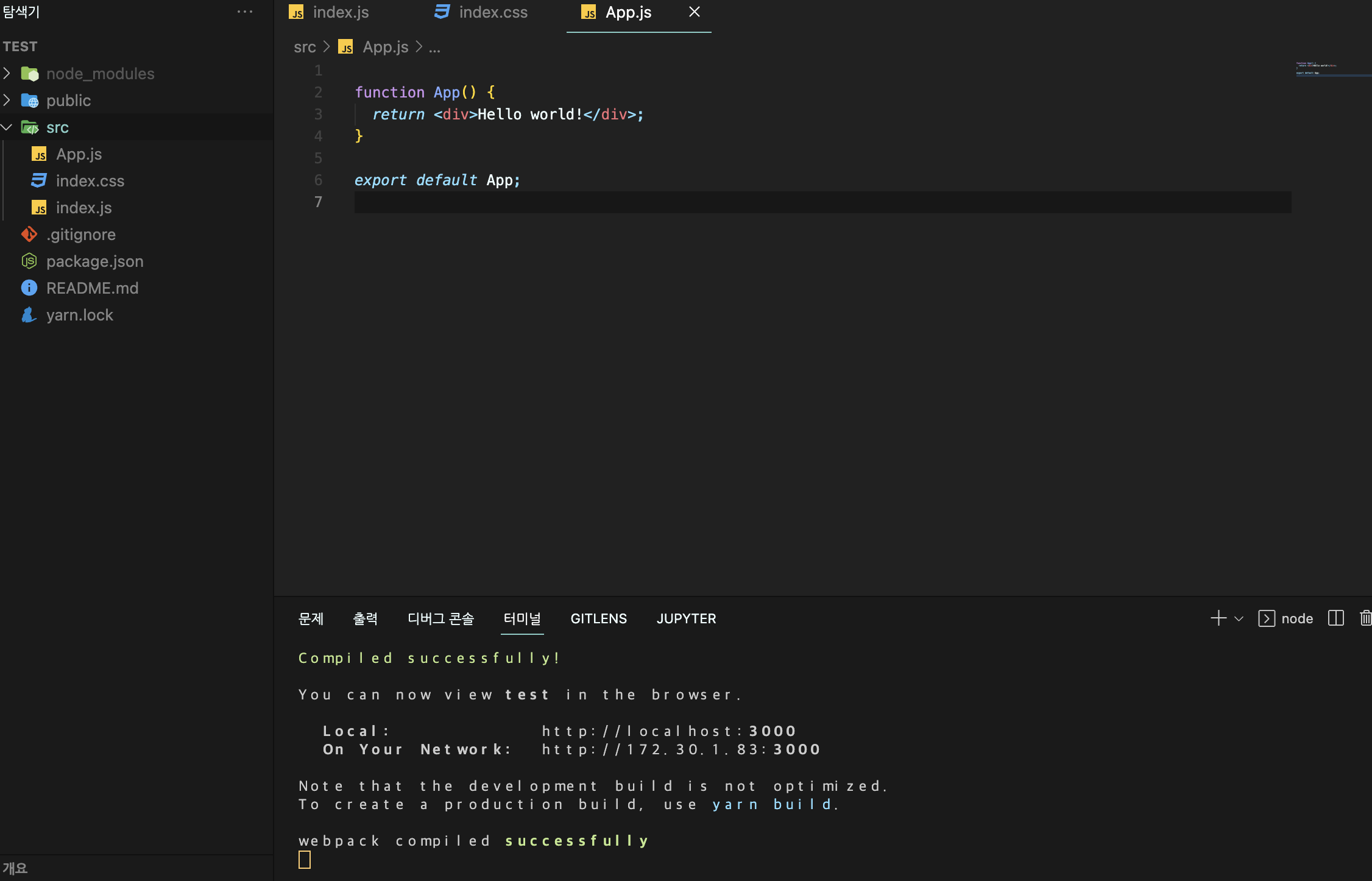Image resolution: width=1372 pixels, height=881 pixels.
Task: Click the src breadcrumb segment
Action: 305,47
